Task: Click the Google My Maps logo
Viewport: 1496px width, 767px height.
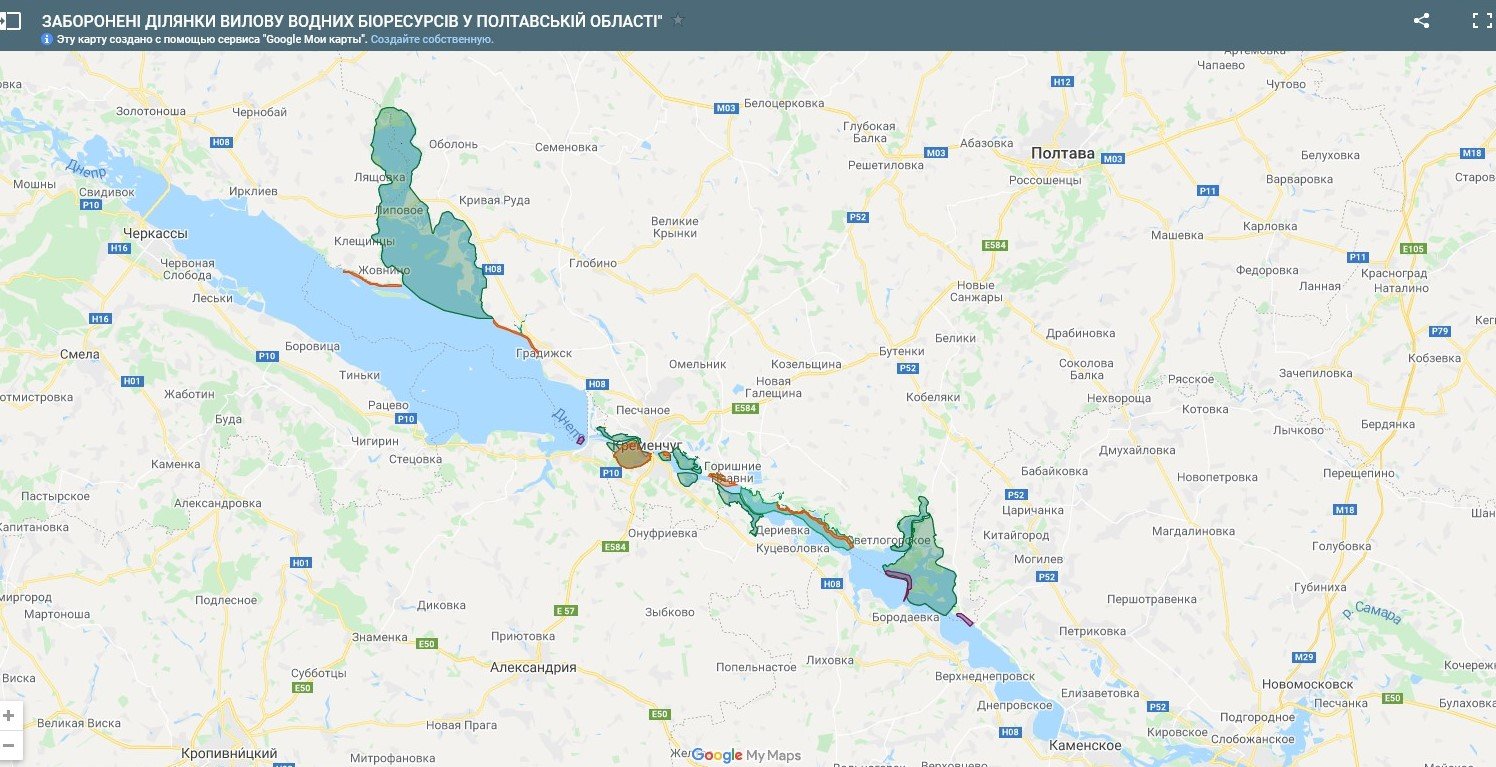Action: pyautogui.click(x=746, y=755)
